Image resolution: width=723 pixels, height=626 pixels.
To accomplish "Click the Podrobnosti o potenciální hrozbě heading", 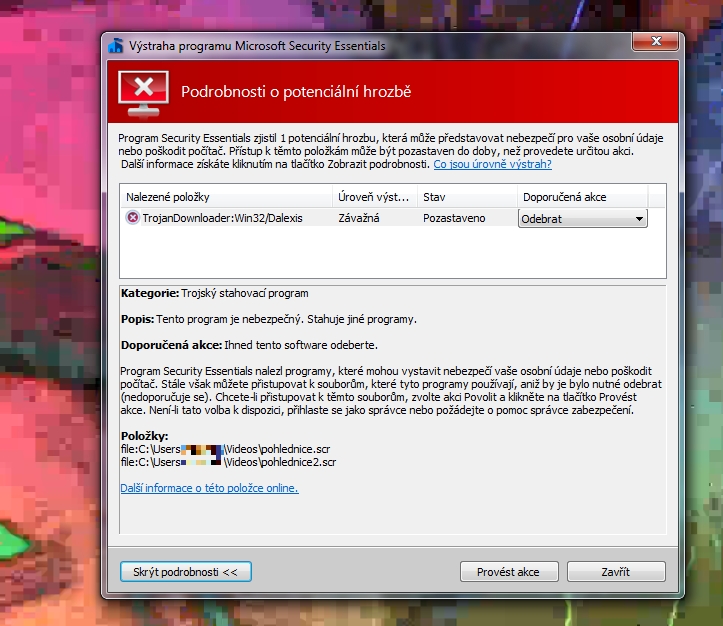I will pyautogui.click(x=296, y=92).
